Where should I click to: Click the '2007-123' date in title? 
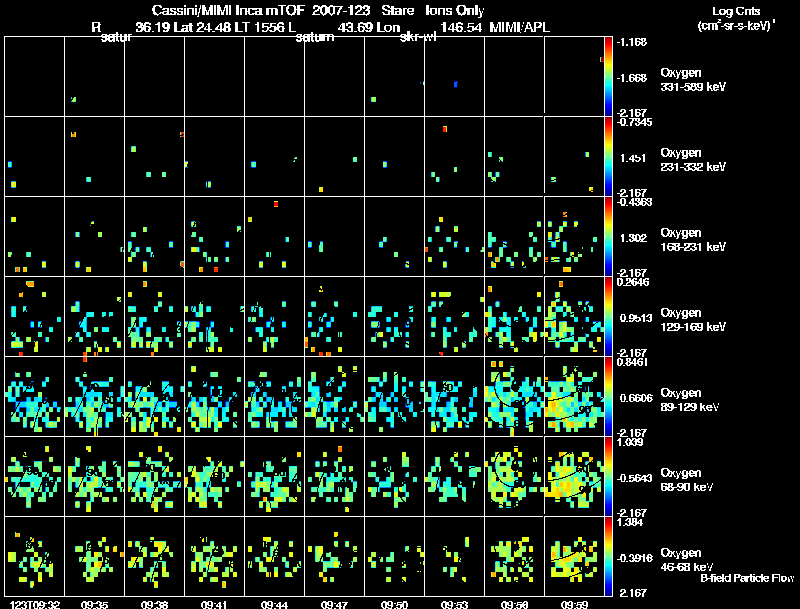point(341,10)
